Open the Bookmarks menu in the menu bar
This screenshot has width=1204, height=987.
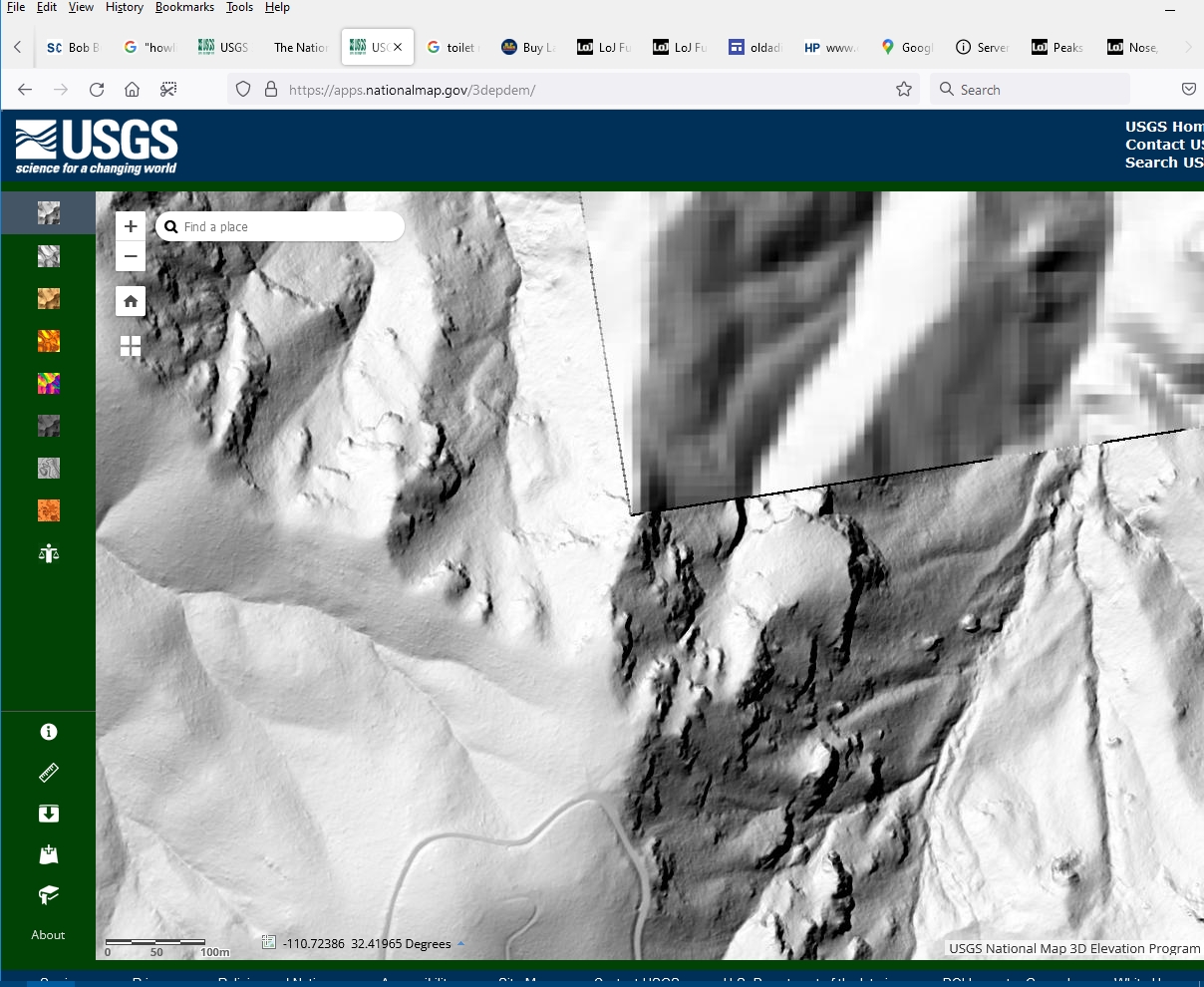coord(184,7)
